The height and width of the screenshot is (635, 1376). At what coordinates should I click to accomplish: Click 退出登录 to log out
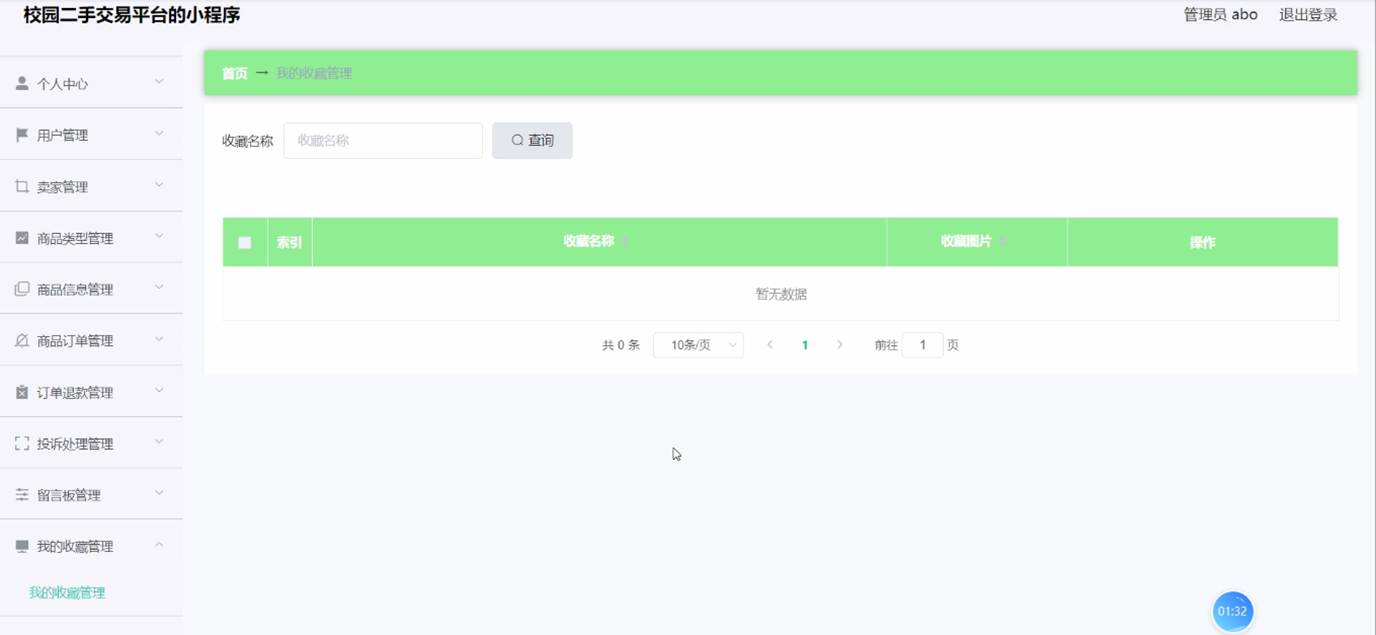click(1308, 15)
